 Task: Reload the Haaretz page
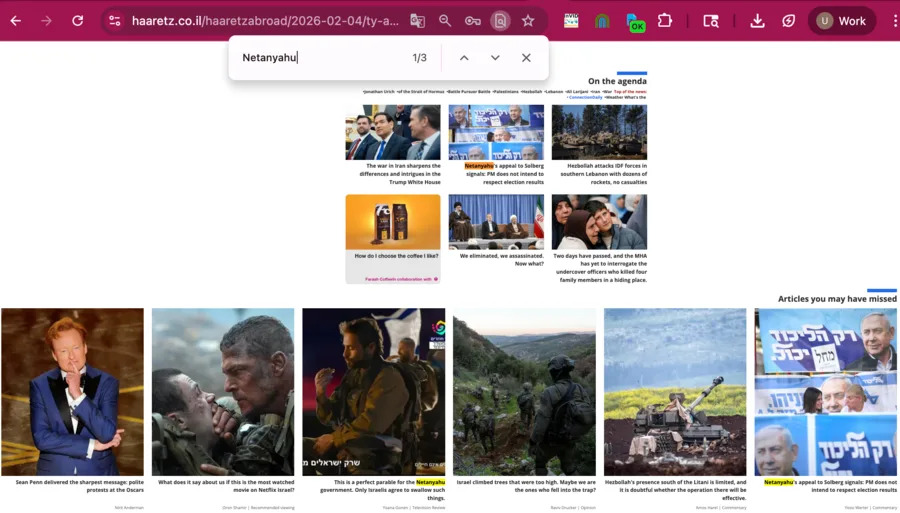77,21
